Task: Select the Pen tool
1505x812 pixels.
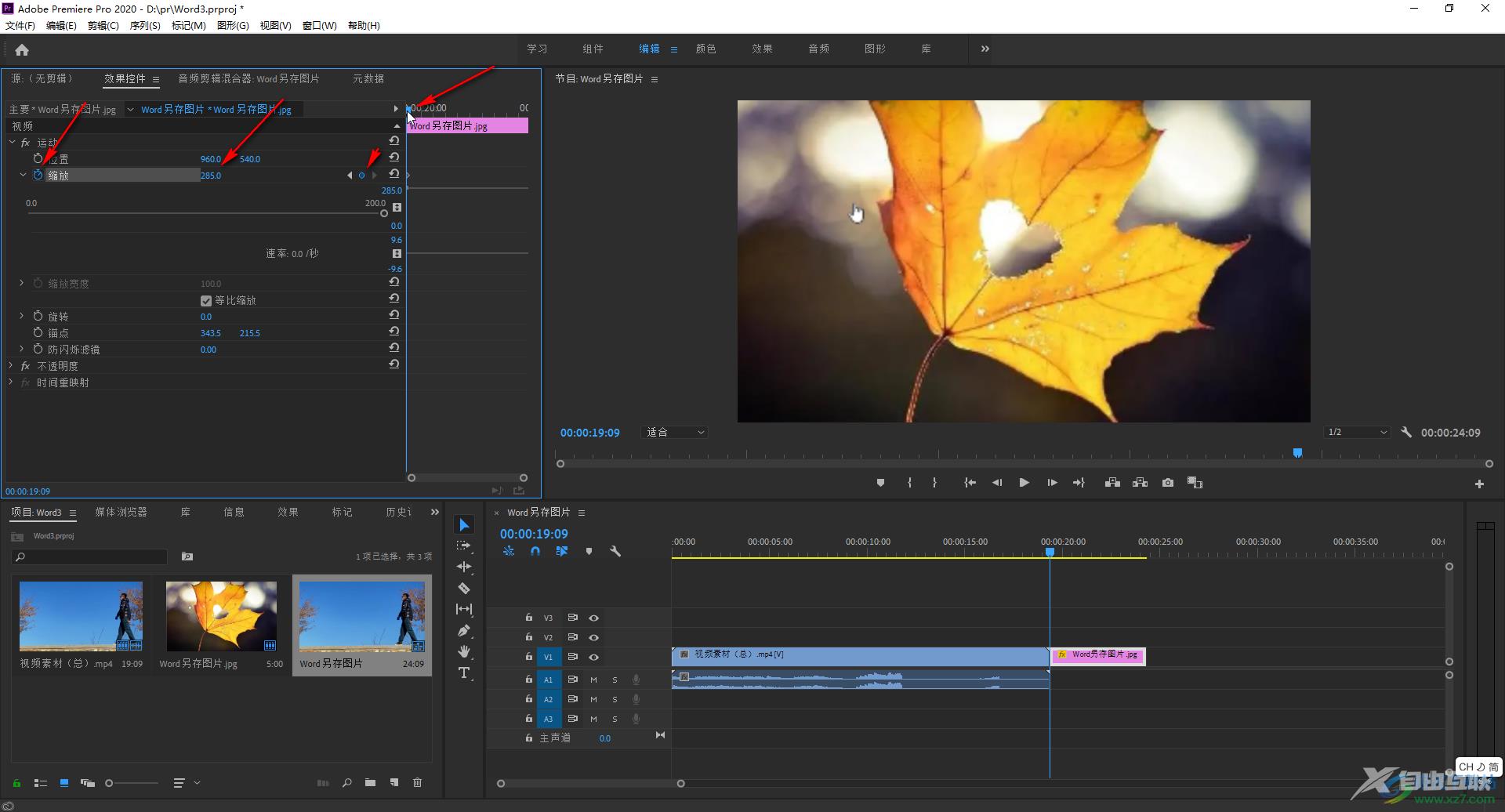Action: (464, 630)
